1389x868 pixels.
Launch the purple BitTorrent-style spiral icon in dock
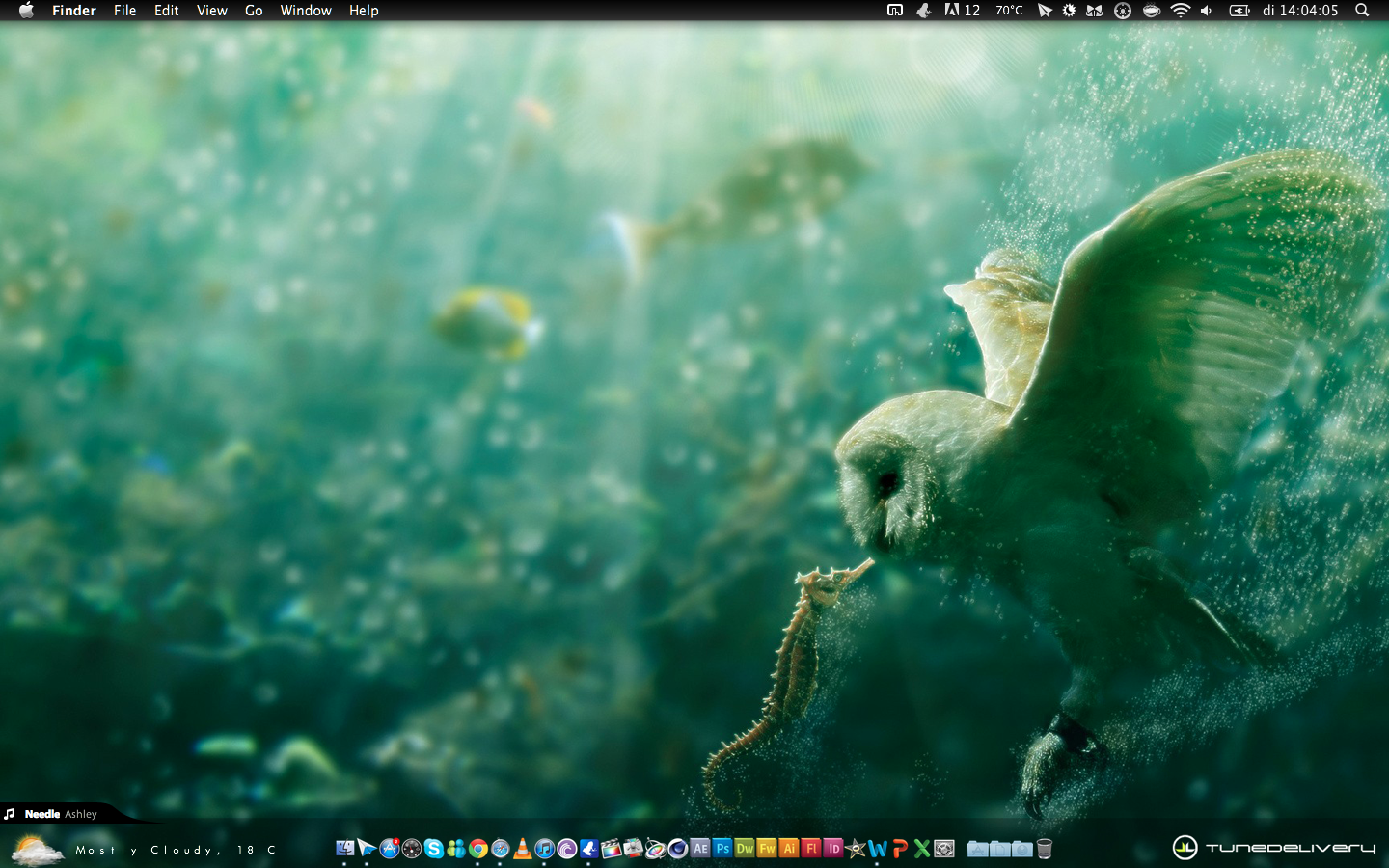click(566, 849)
